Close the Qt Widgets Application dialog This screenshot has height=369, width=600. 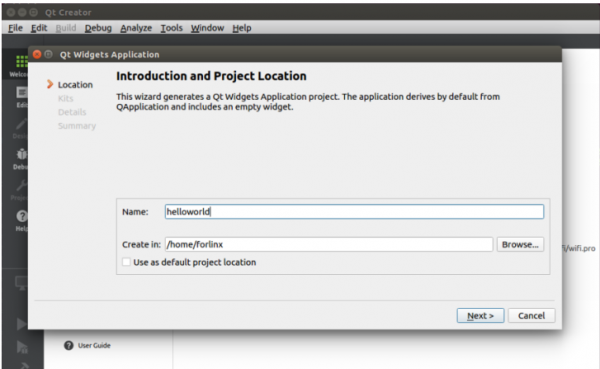[x=37, y=54]
